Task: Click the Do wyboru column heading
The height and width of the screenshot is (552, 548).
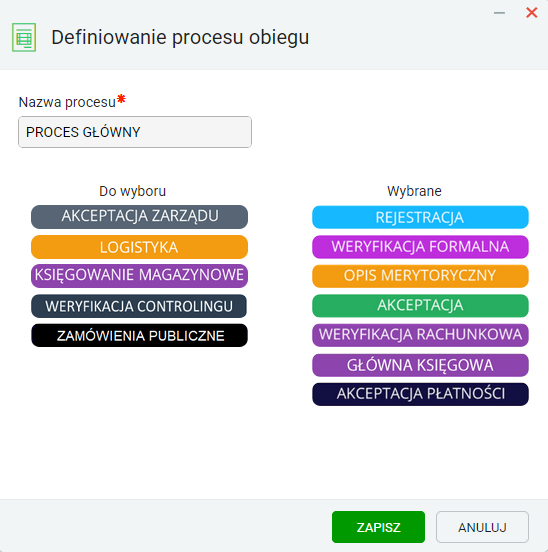Action: tap(132, 191)
